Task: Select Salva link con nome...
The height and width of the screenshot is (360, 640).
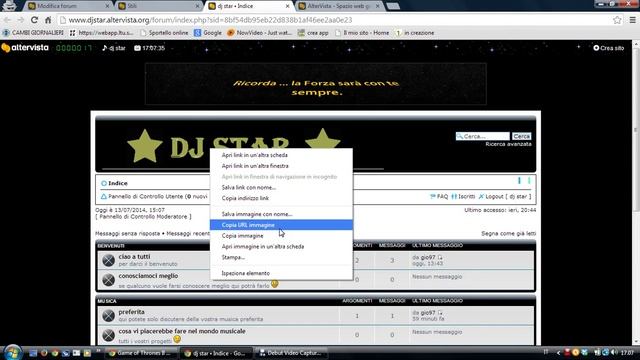Action: click(281, 187)
